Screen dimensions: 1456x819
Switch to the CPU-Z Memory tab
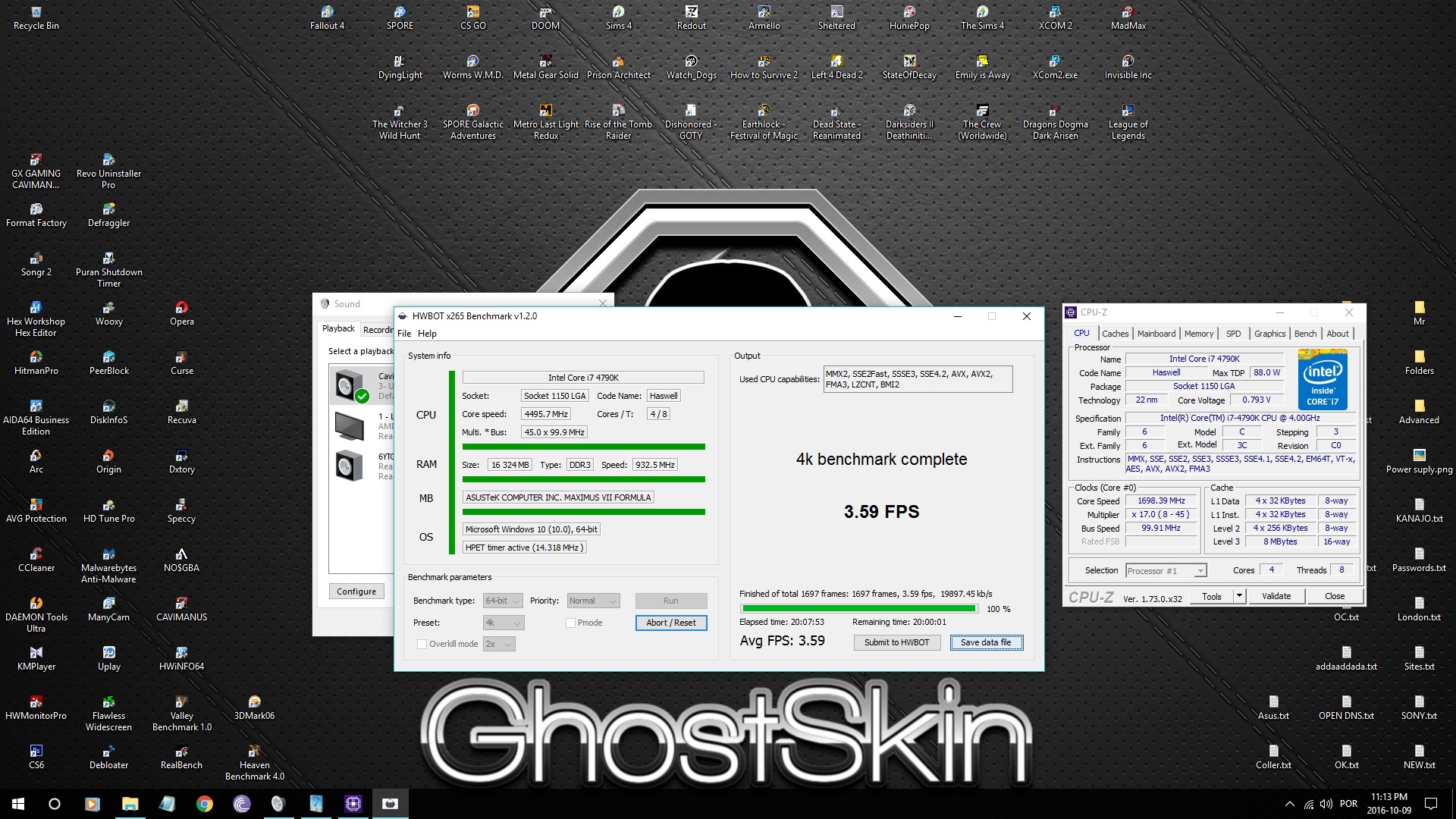coord(1198,334)
